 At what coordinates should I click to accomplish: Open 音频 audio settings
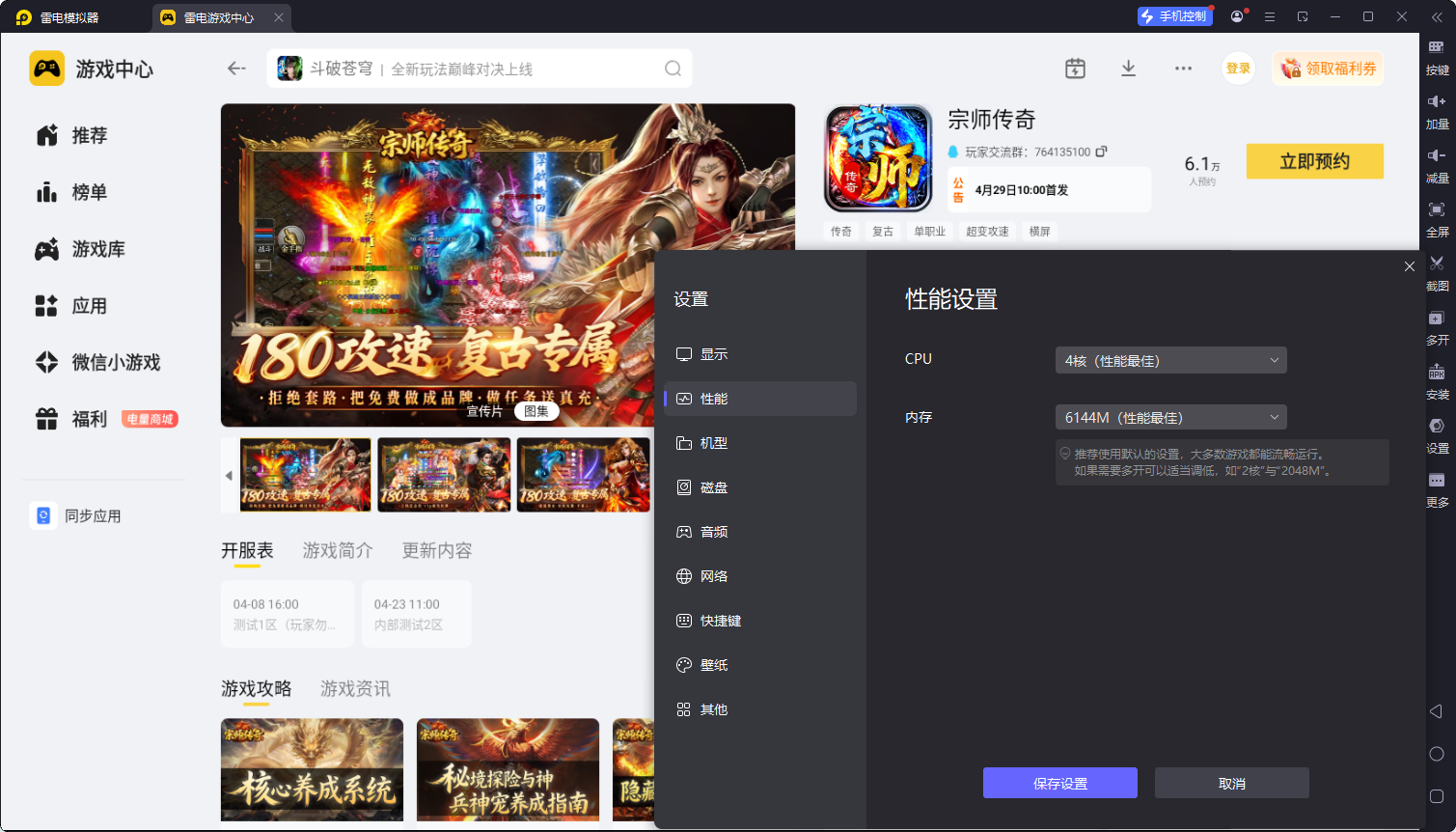point(760,532)
